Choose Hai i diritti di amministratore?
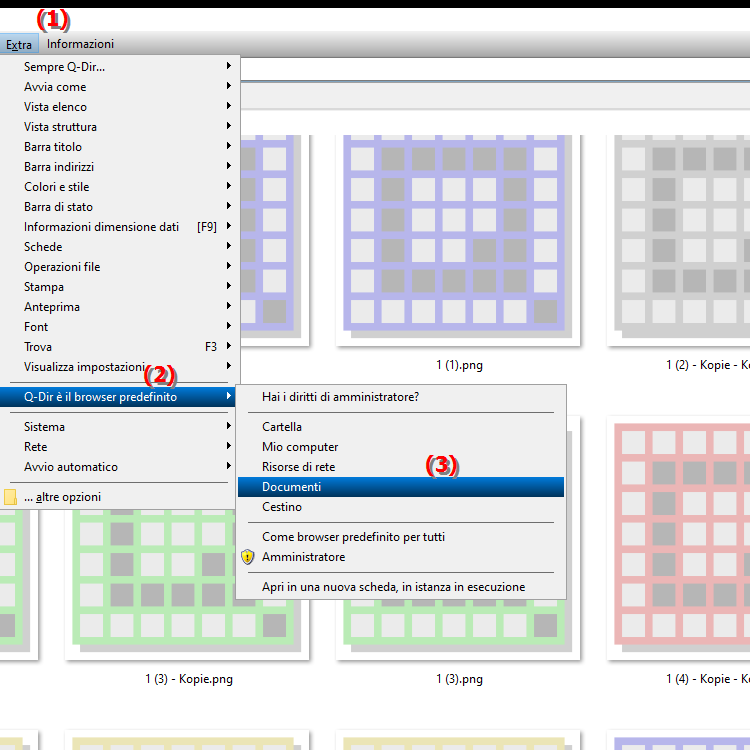 coord(401,397)
